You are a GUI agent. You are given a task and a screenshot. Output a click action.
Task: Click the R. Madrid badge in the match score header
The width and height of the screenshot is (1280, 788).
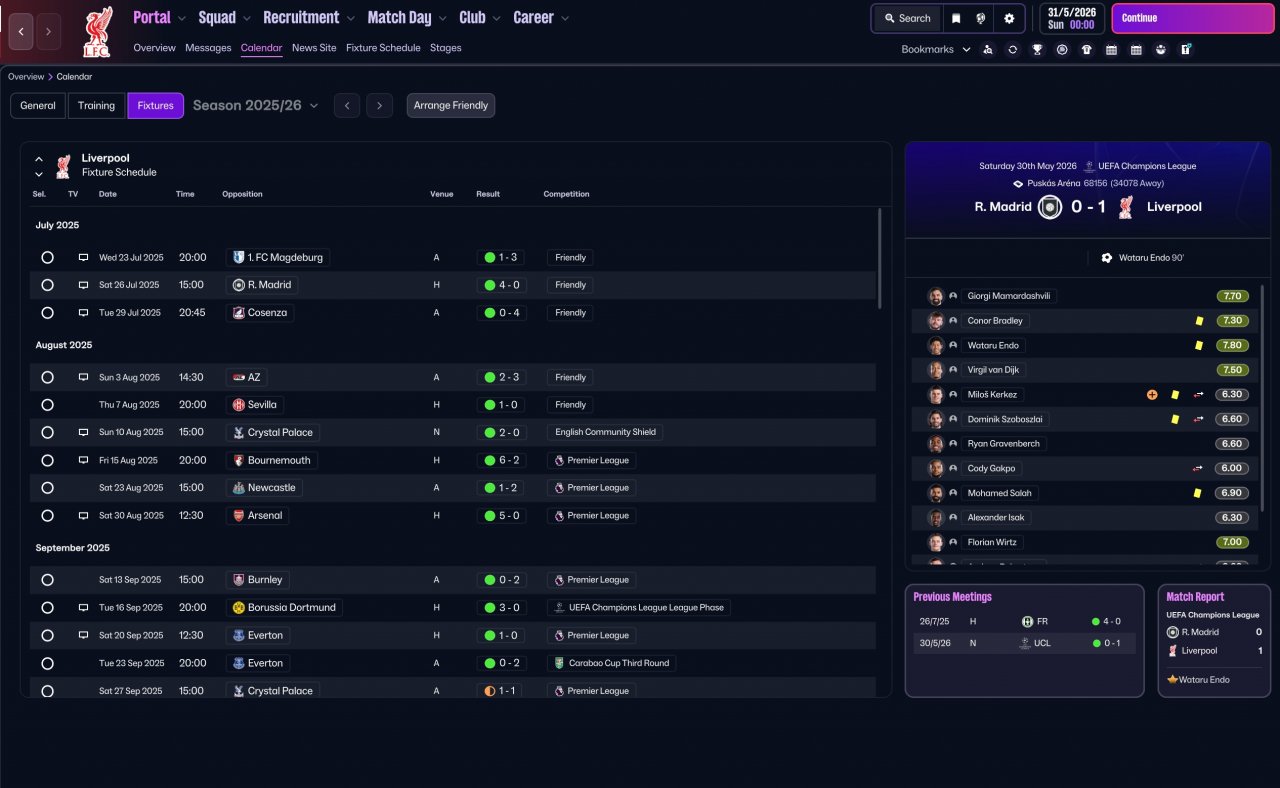(1050, 207)
